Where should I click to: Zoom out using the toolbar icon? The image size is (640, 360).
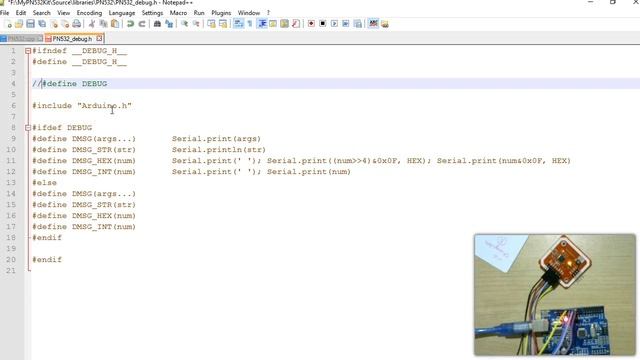196,24
